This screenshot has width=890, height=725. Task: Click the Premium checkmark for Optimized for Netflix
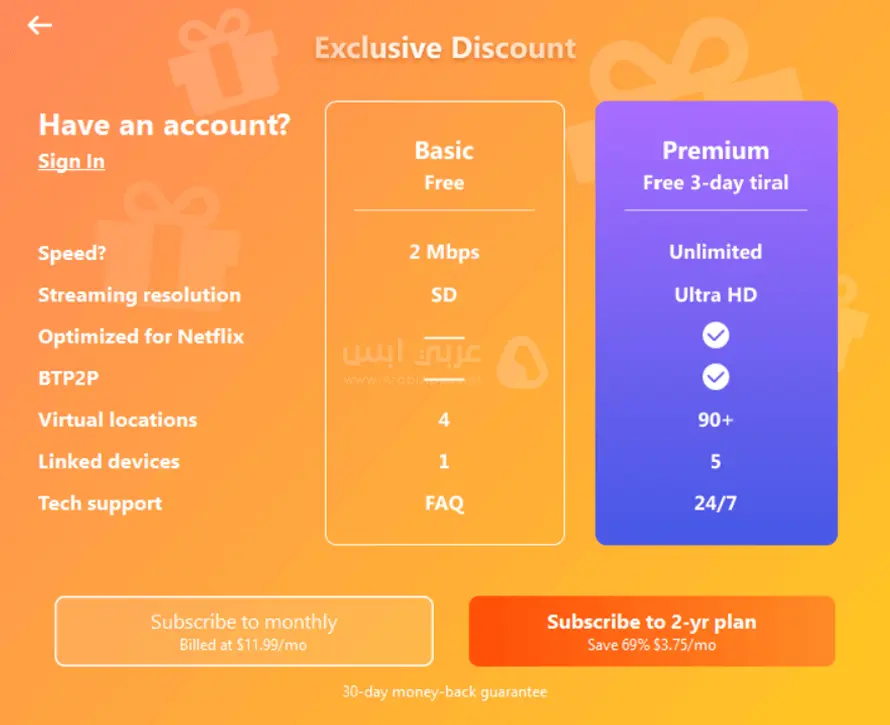coord(715,335)
